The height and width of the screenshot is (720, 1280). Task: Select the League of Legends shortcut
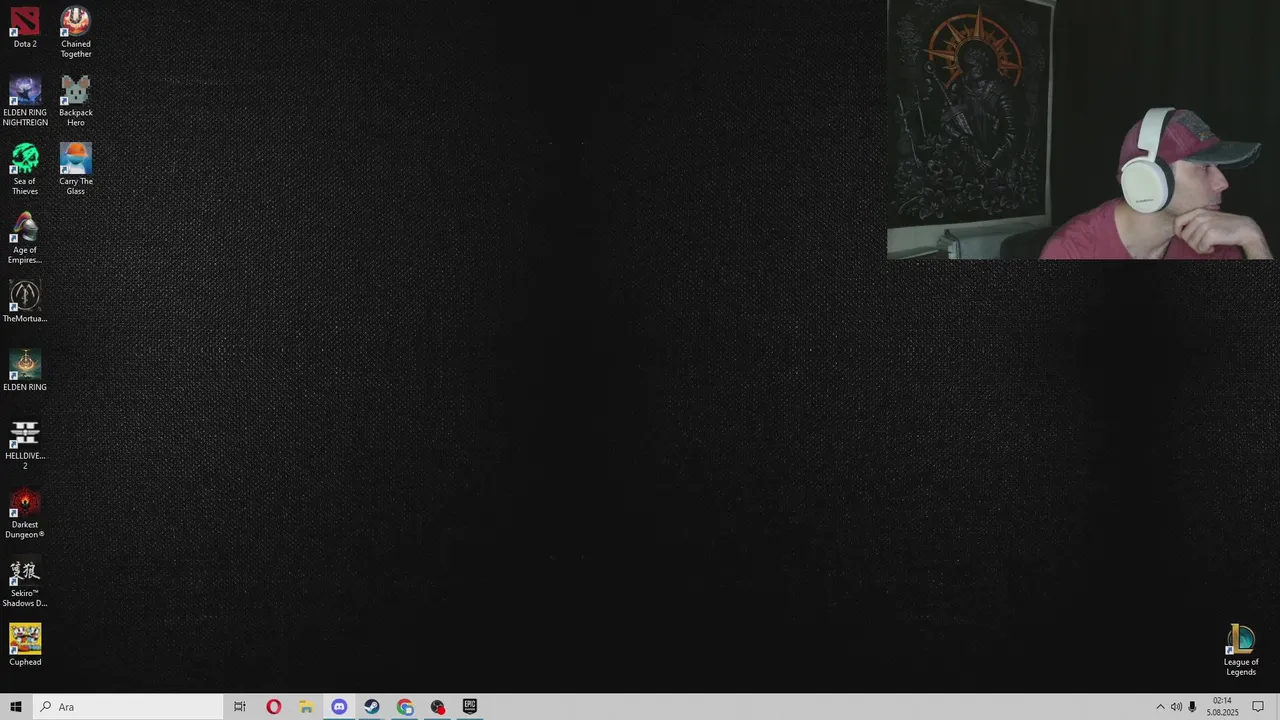pyautogui.click(x=1241, y=650)
